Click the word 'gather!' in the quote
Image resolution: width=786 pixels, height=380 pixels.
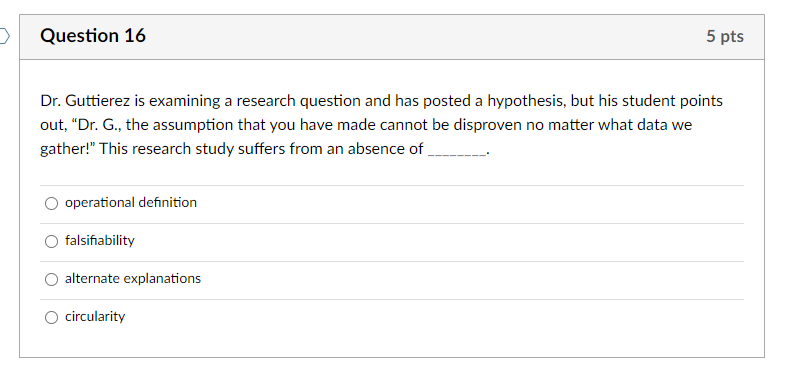point(64,149)
